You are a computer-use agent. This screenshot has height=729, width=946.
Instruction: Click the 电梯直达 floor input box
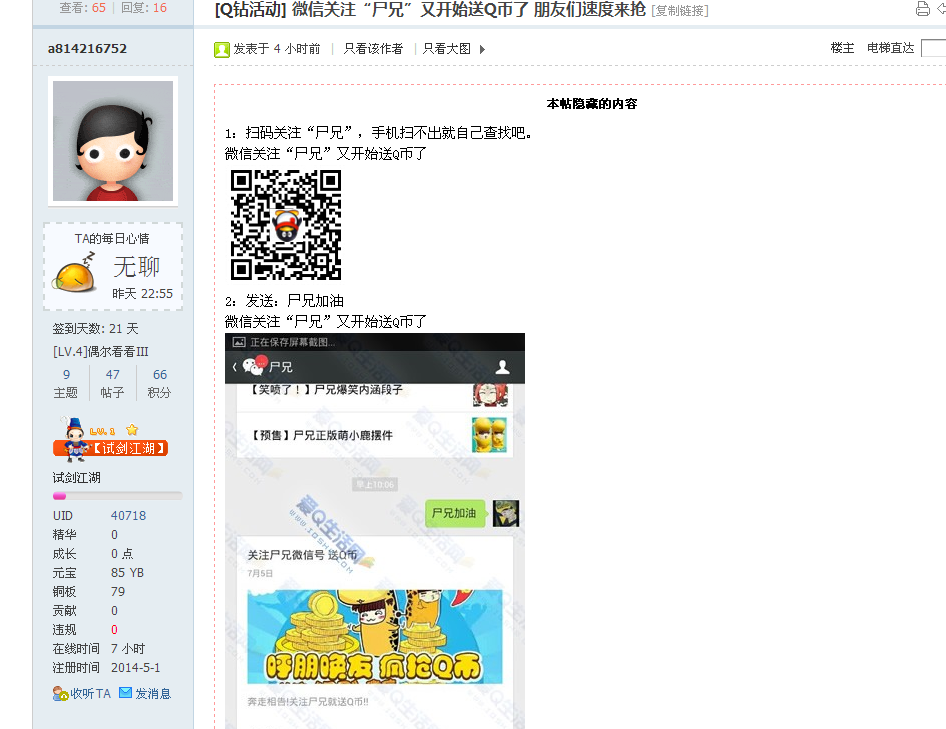point(934,48)
